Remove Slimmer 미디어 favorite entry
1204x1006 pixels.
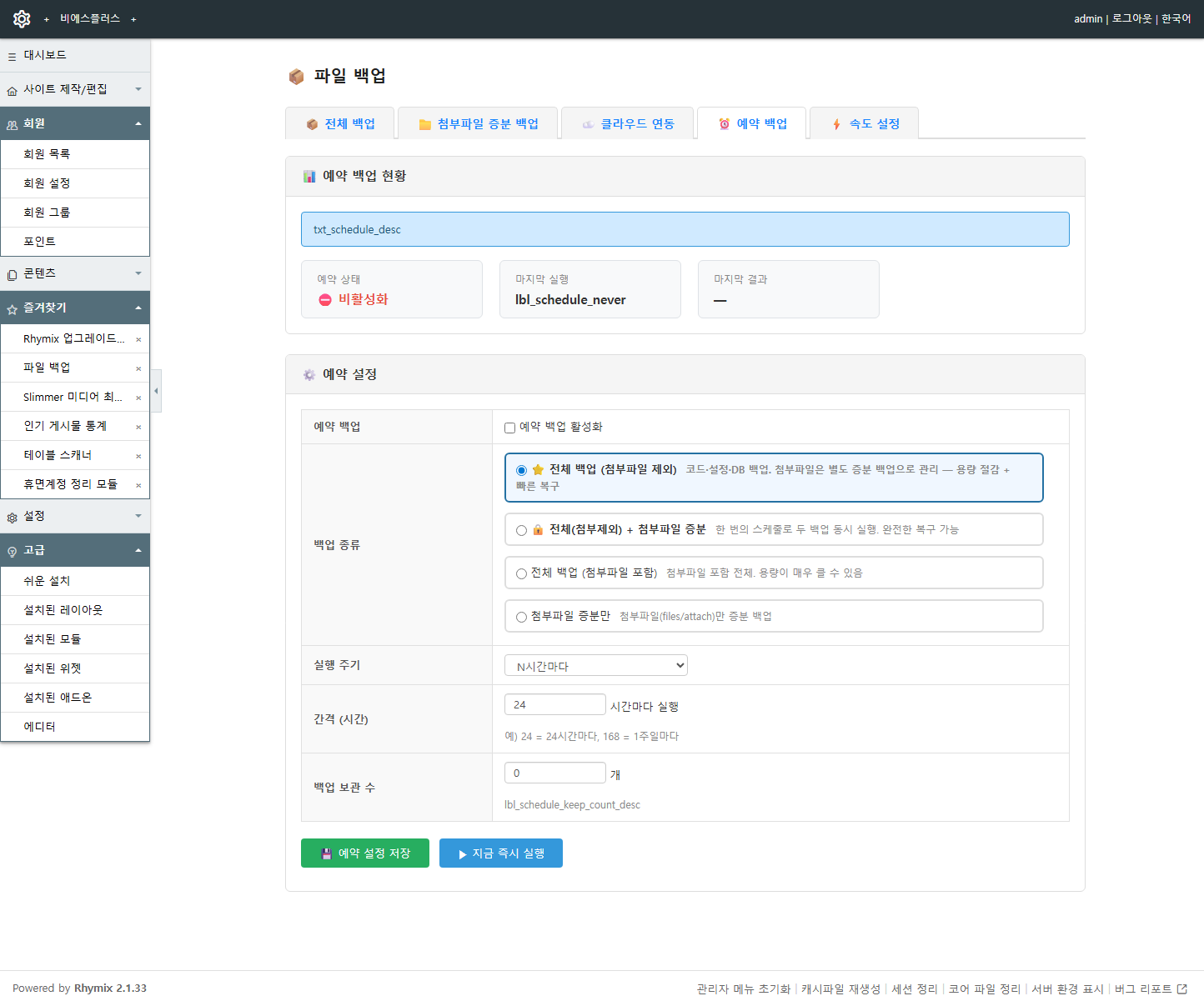[138, 398]
